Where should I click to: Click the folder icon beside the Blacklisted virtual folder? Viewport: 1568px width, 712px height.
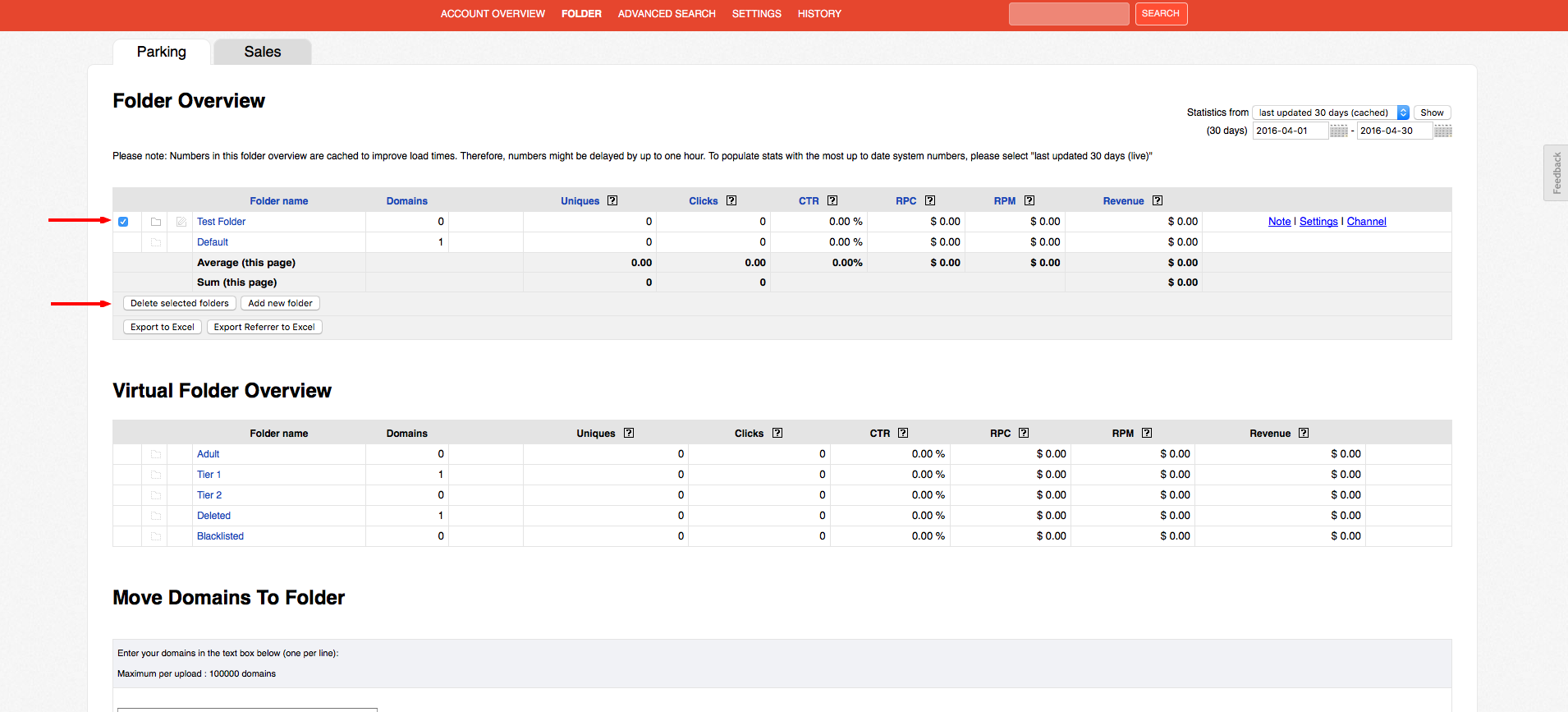click(x=156, y=536)
